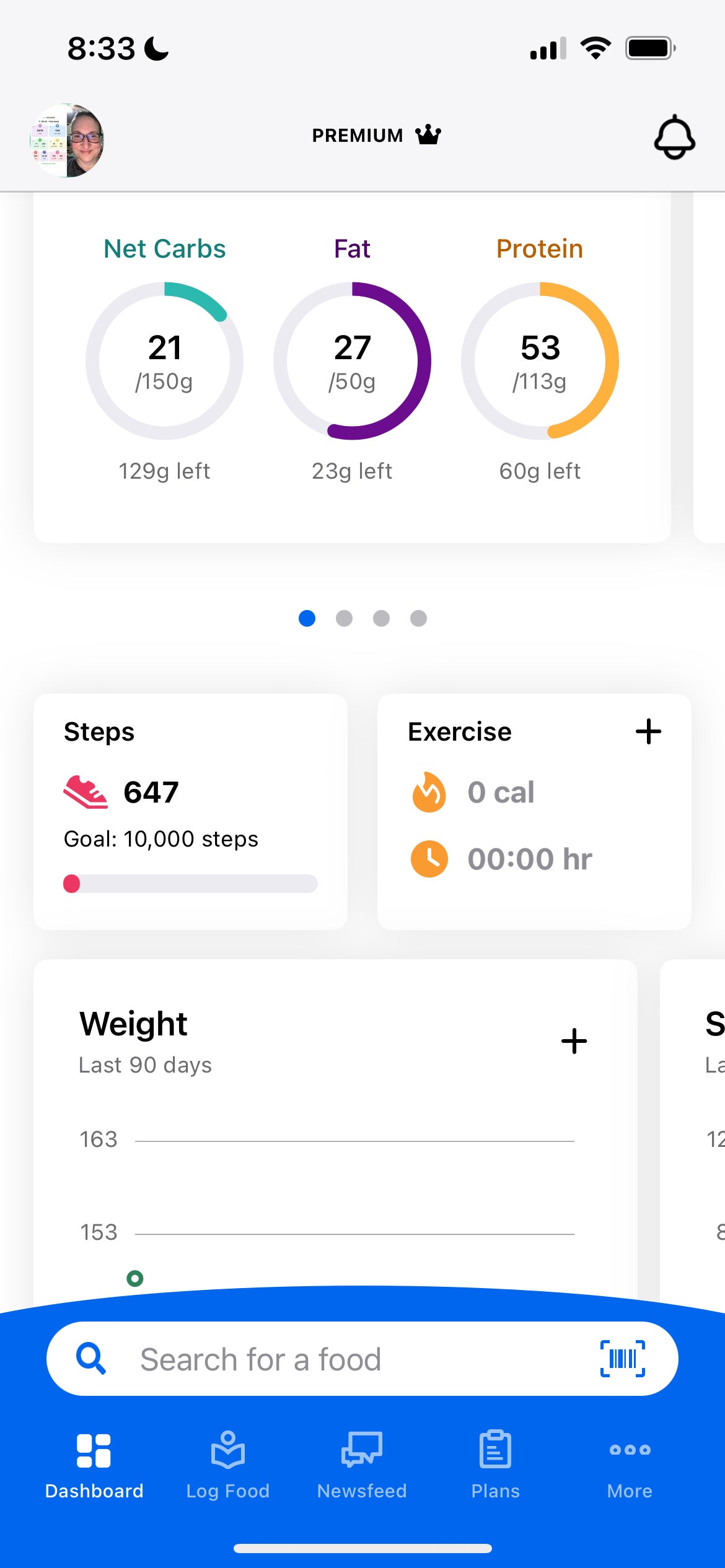The height and width of the screenshot is (1568, 725).
Task: Tap the orange flame calories icon
Action: (429, 792)
